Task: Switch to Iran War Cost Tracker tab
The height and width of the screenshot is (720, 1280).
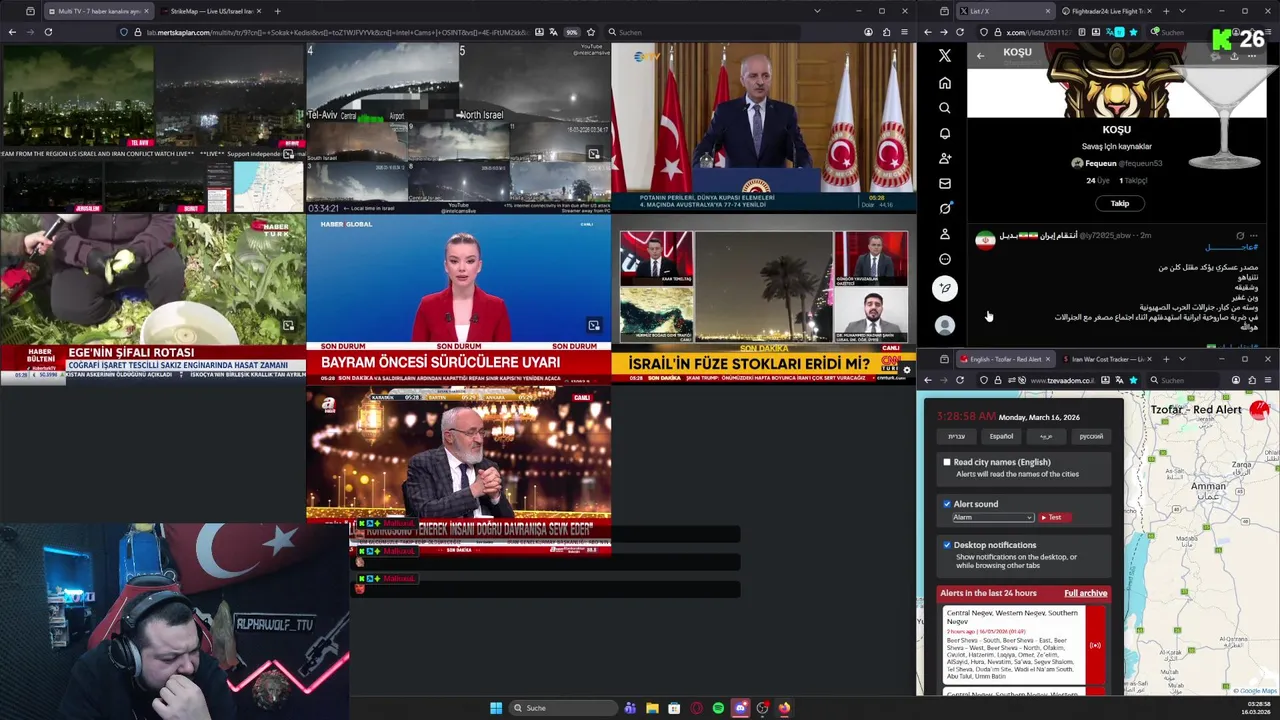Action: pyautogui.click(x=1105, y=359)
